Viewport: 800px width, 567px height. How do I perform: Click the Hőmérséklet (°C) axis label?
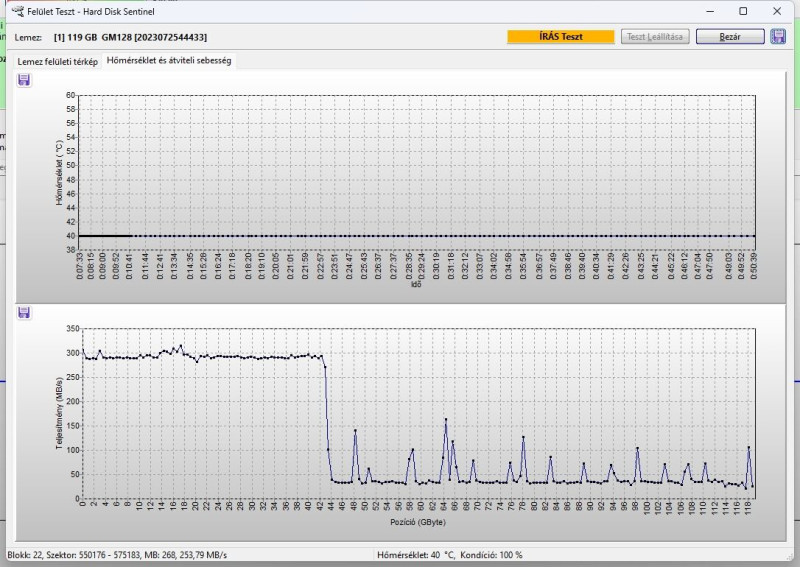point(59,173)
